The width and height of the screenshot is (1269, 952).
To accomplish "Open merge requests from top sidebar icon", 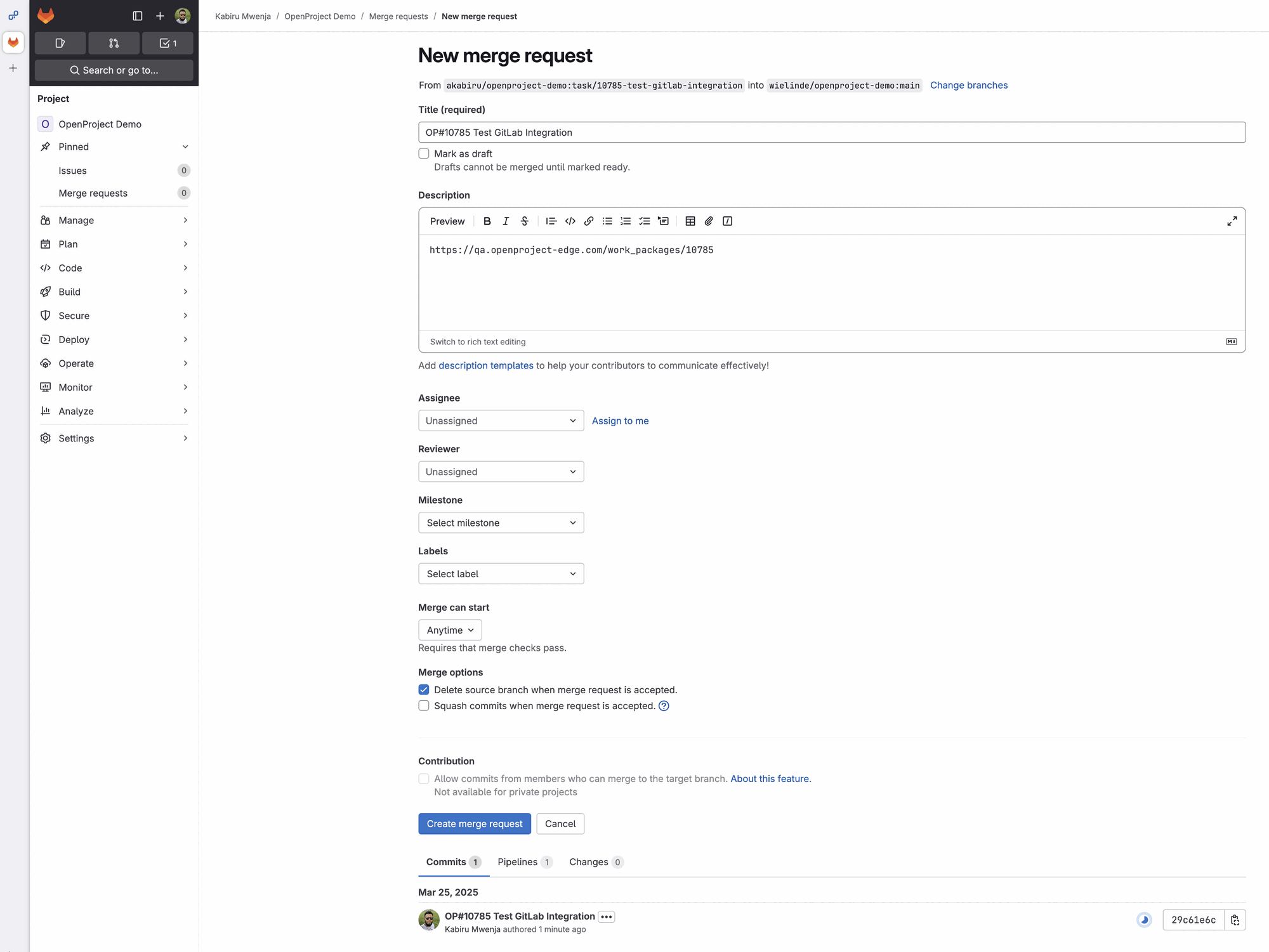I will [x=114, y=43].
